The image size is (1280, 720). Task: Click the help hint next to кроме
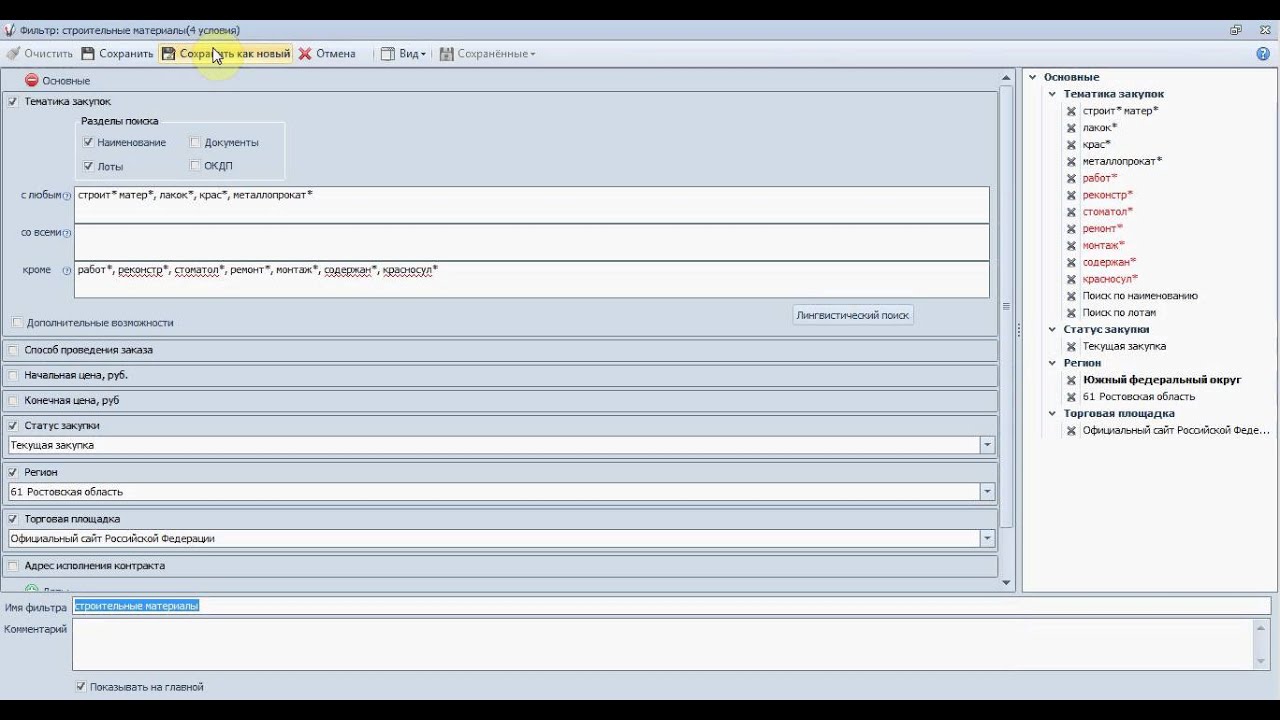67,270
